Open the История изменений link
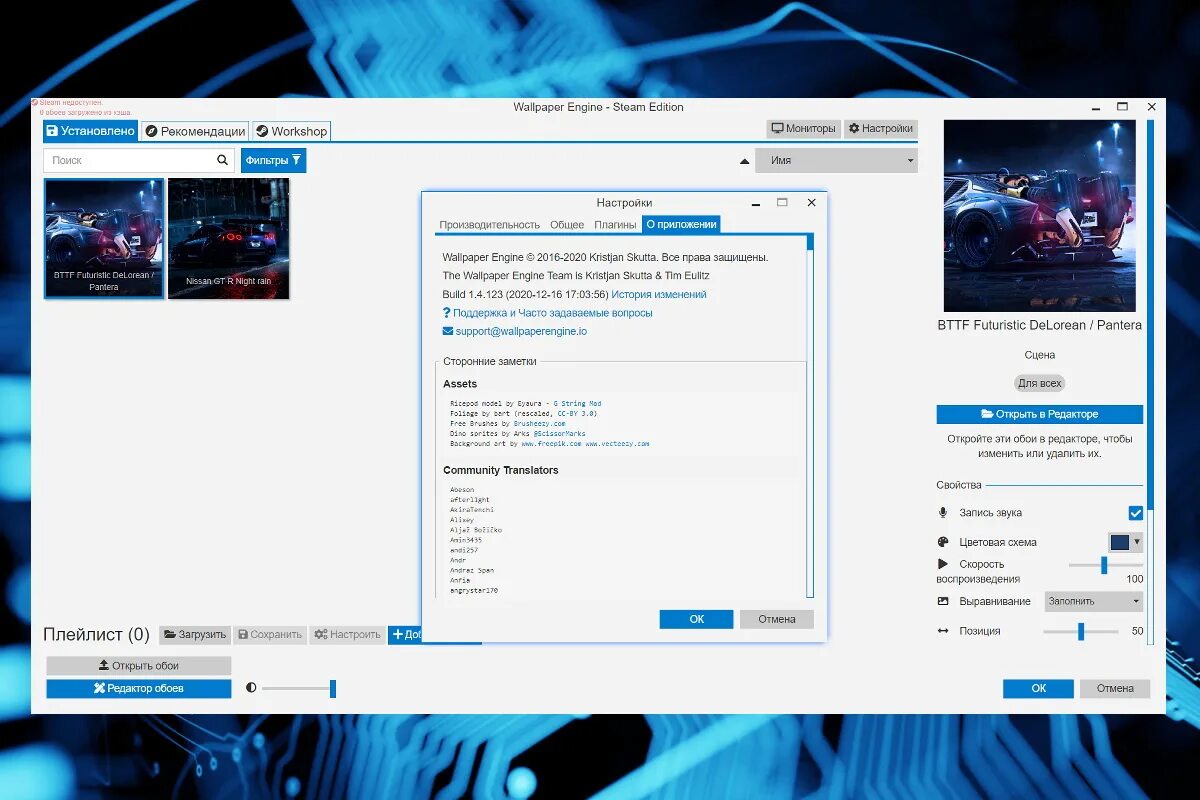1200x800 pixels. coord(659,295)
